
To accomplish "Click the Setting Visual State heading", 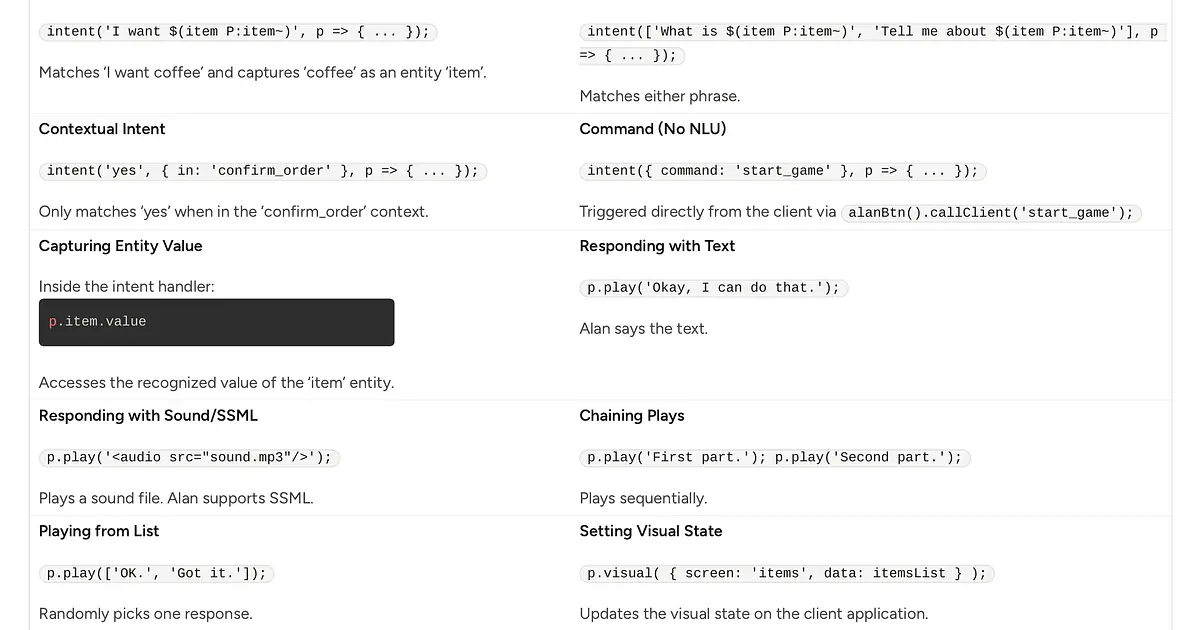I will point(650,531).
